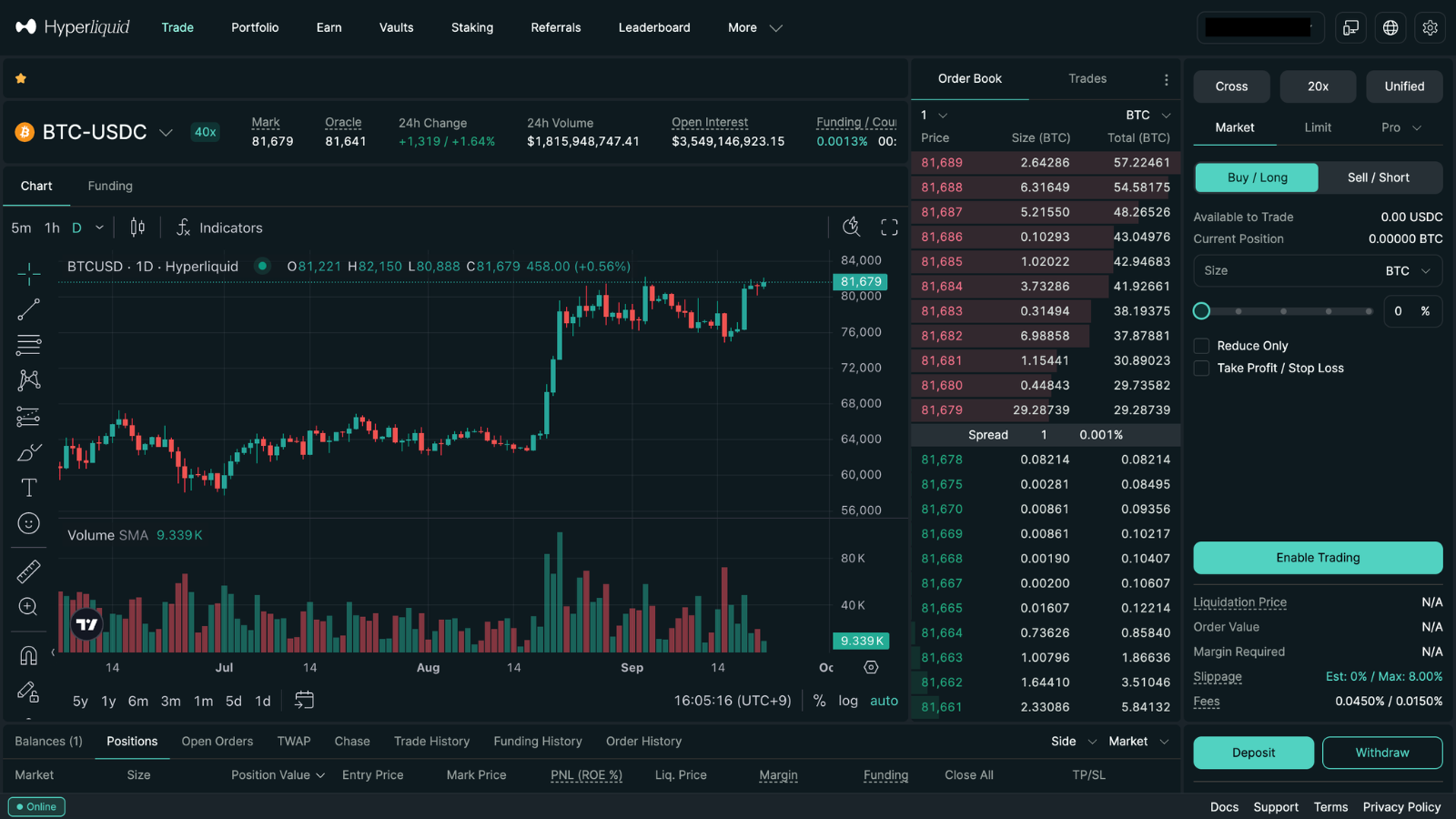1456x819 pixels.
Task: Click the last dot on the size slider
Action: (x=1369, y=311)
